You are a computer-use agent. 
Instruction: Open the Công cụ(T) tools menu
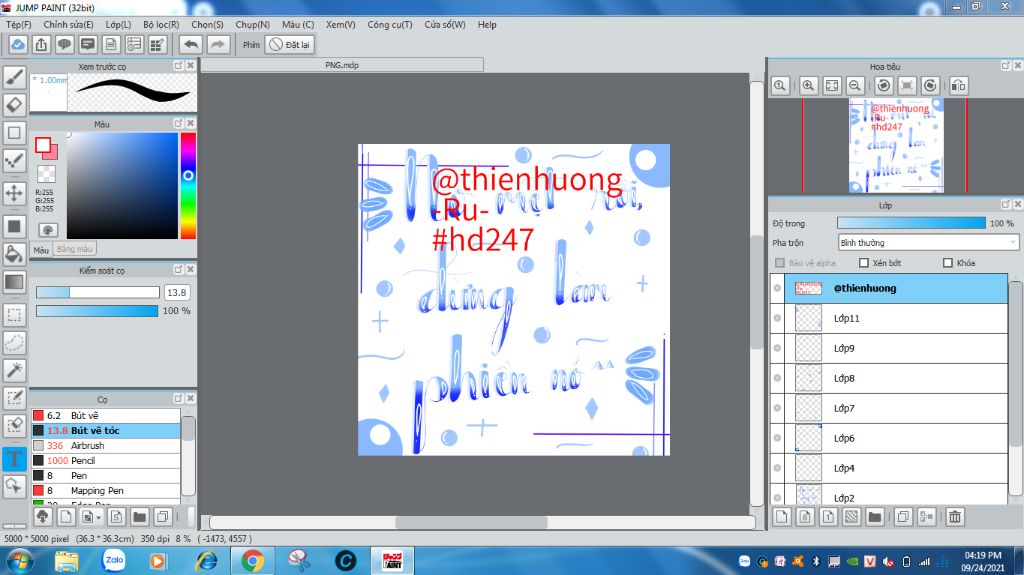click(390, 24)
